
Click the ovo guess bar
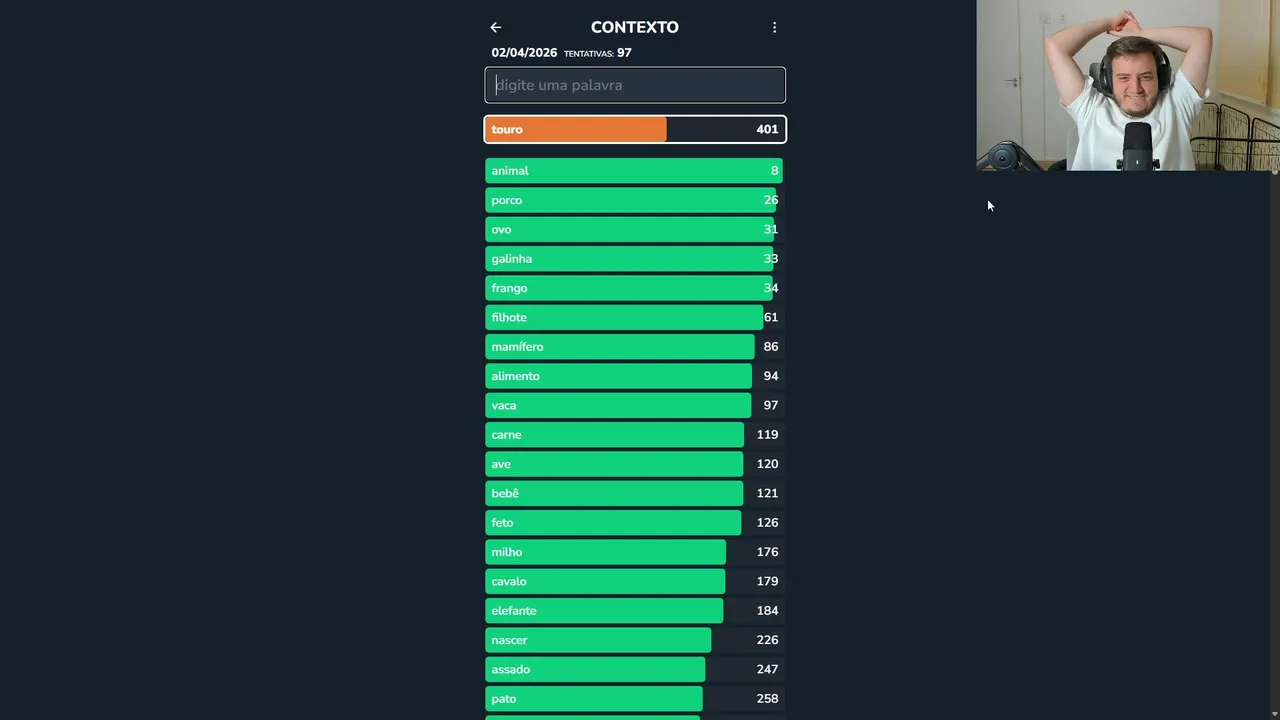[635, 229]
